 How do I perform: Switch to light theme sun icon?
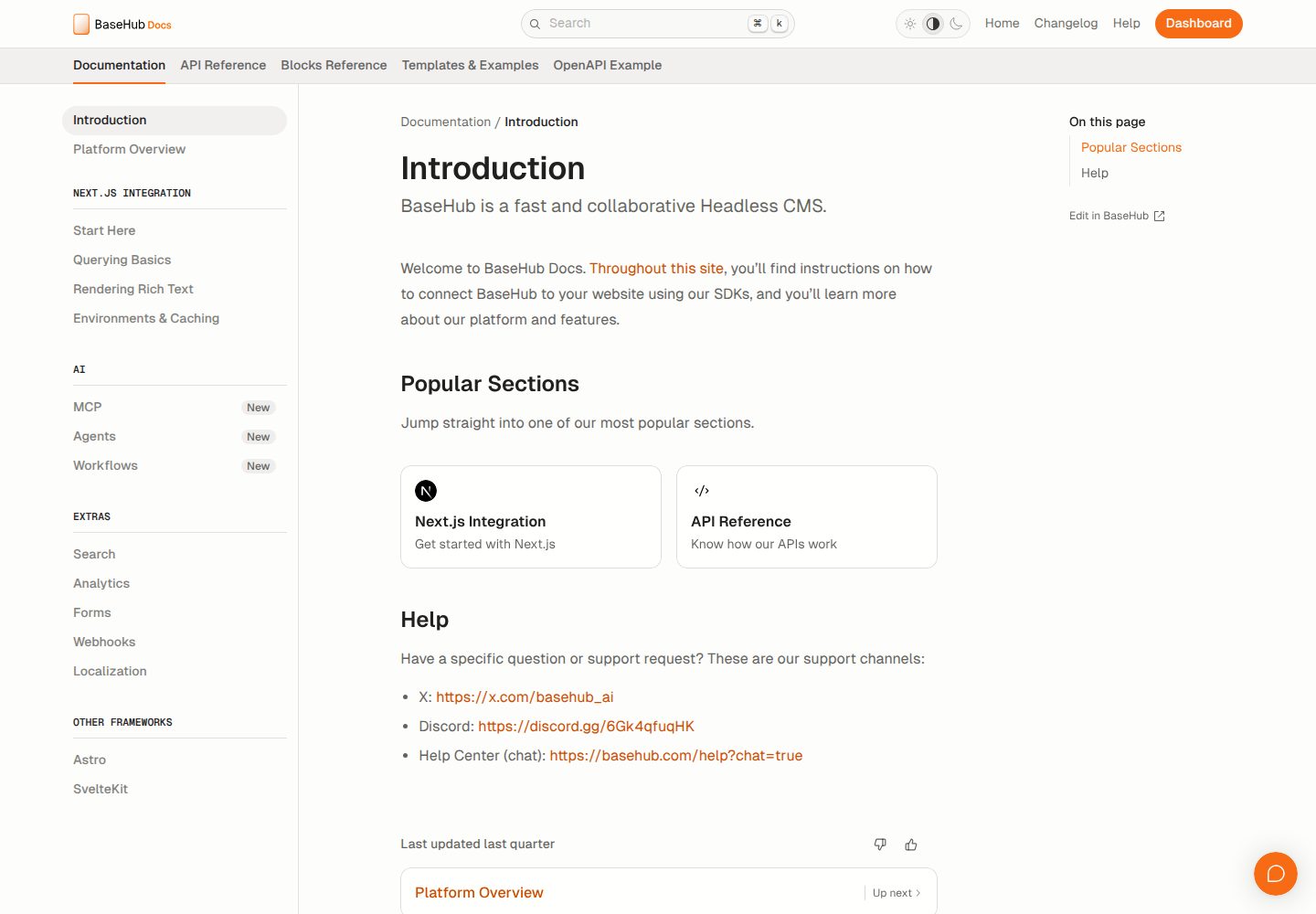pyautogui.click(x=910, y=24)
